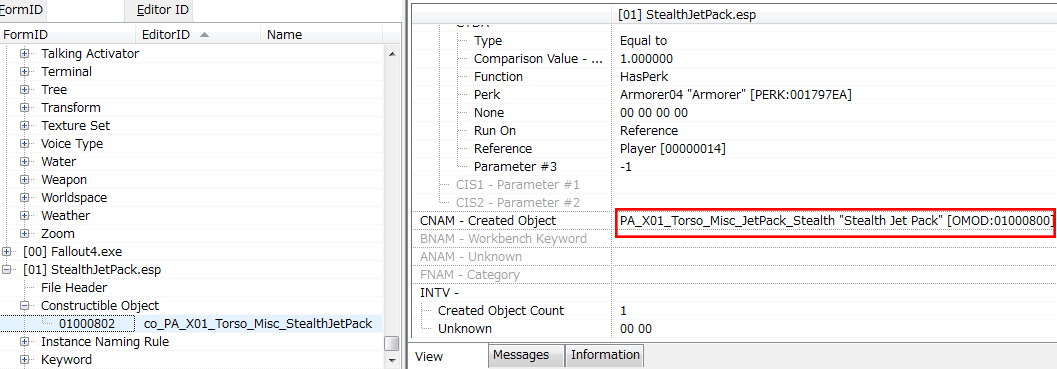Click the [01] StealthJetPack.esp column header
The width and height of the screenshot is (1057, 369).
tap(835, 14)
